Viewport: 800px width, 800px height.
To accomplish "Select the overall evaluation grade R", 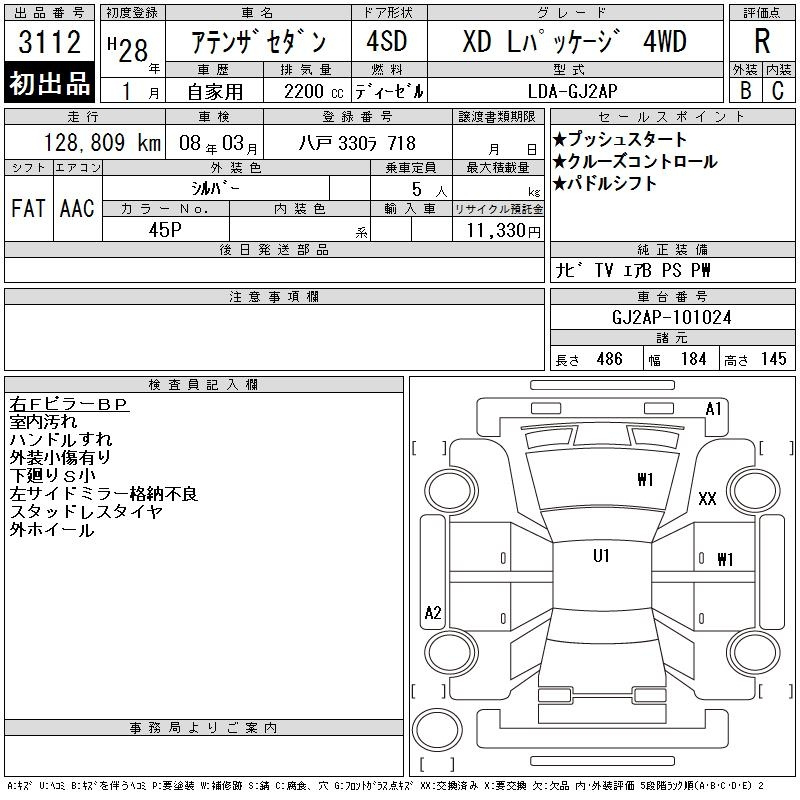I will (x=761, y=41).
